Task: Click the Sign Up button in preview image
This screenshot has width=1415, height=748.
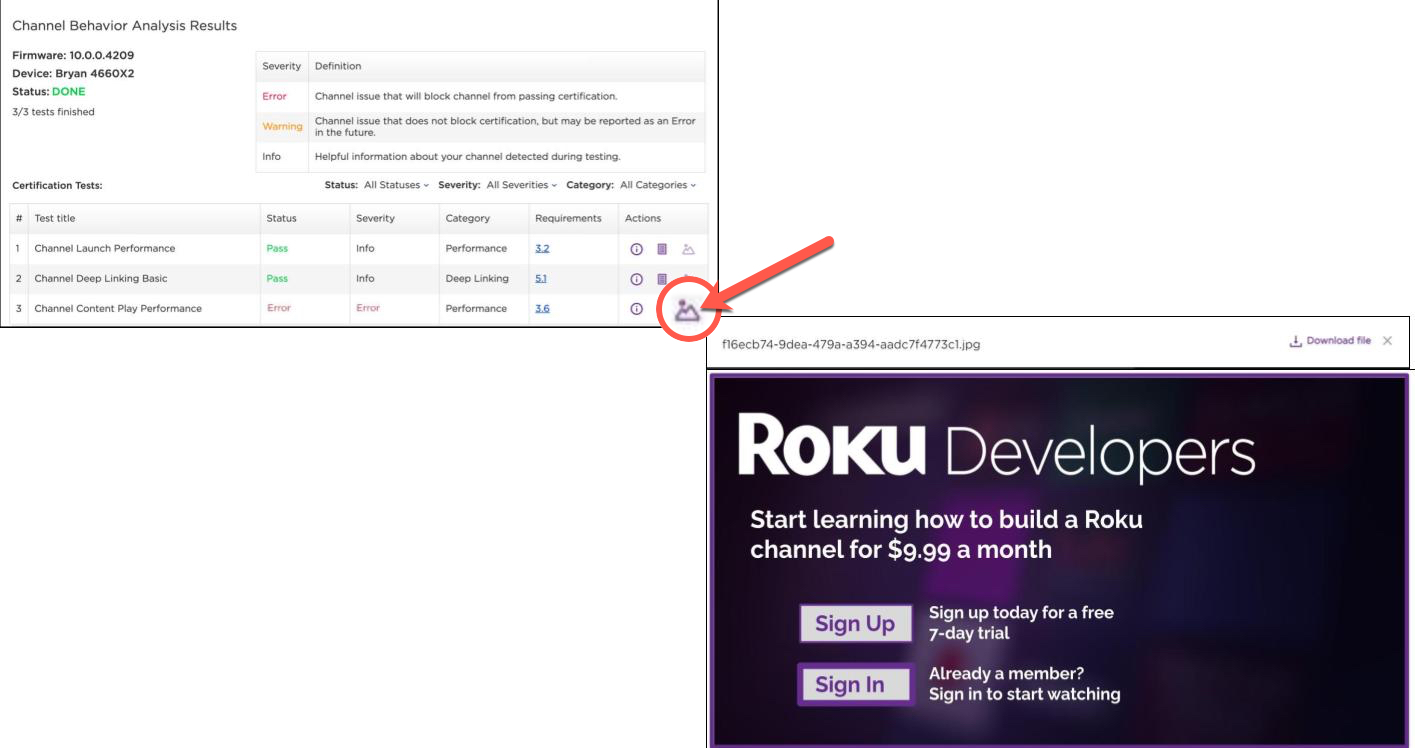Action: tap(855, 624)
